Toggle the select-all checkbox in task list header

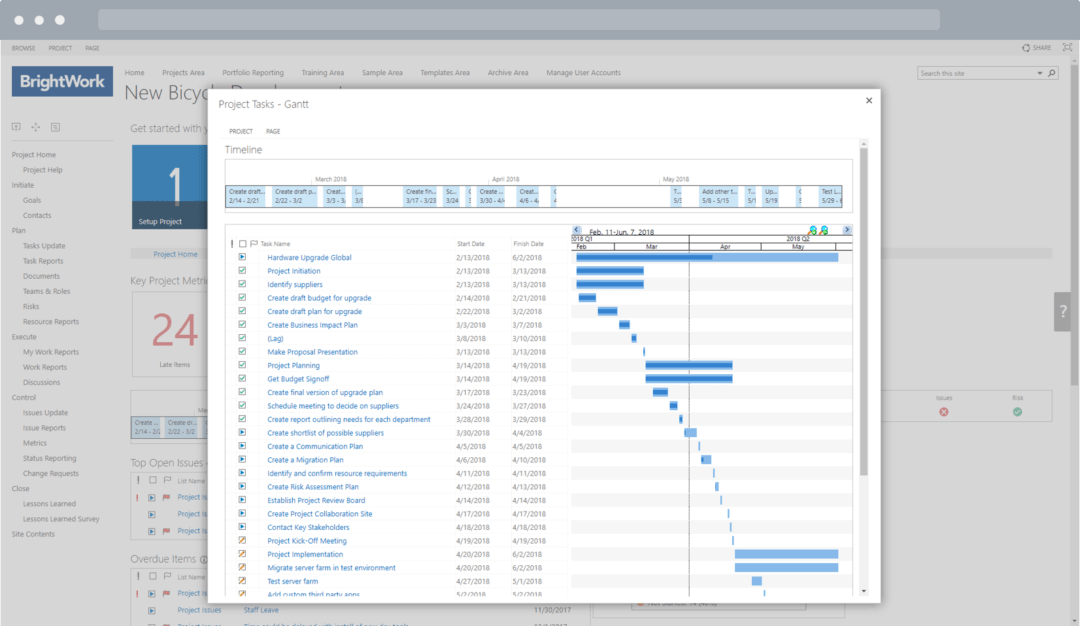coord(241,242)
